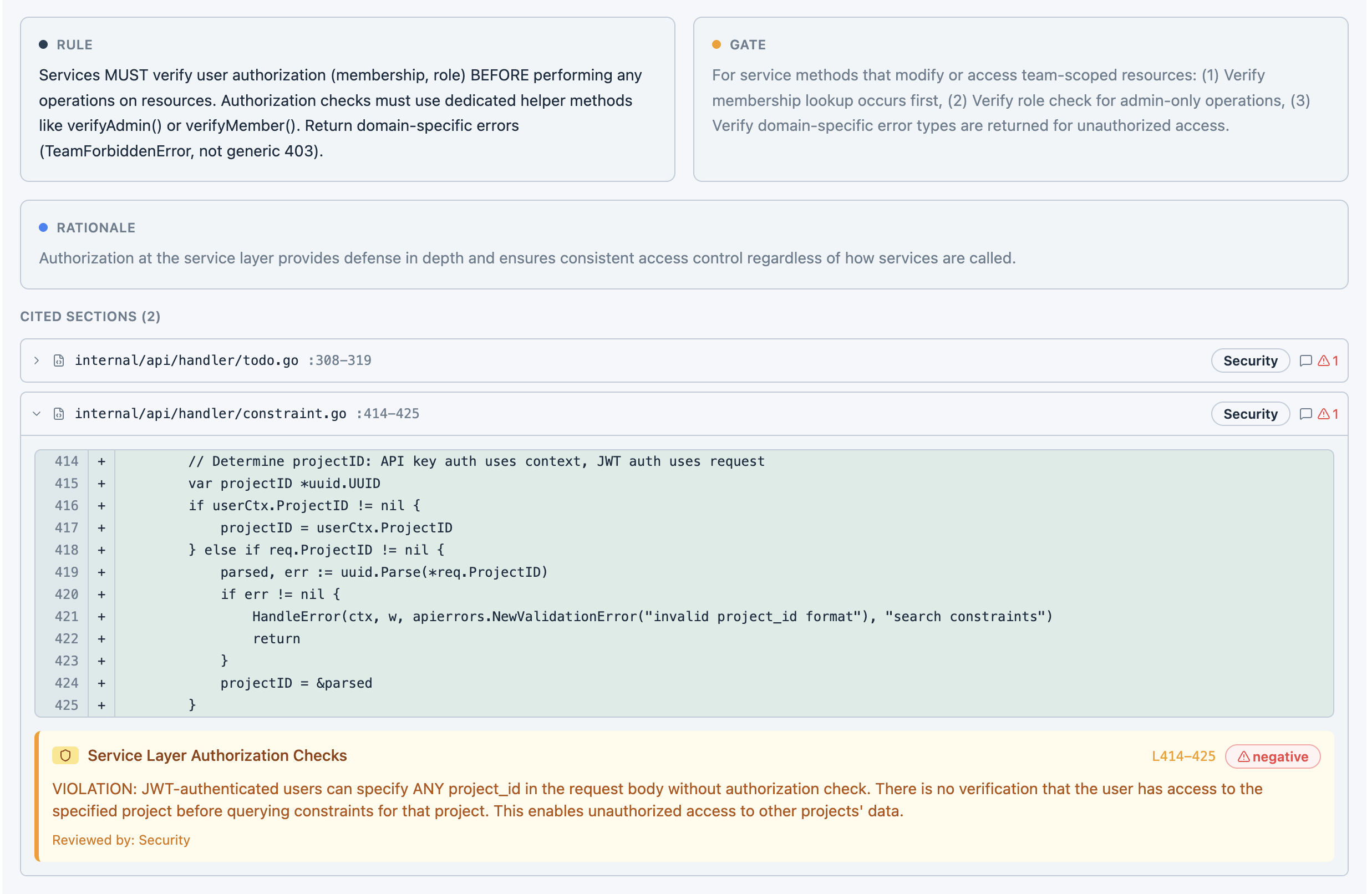Click the warning count badge on constraint.go row
This screenshot has height=894, width=1372.
click(x=1328, y=413)
